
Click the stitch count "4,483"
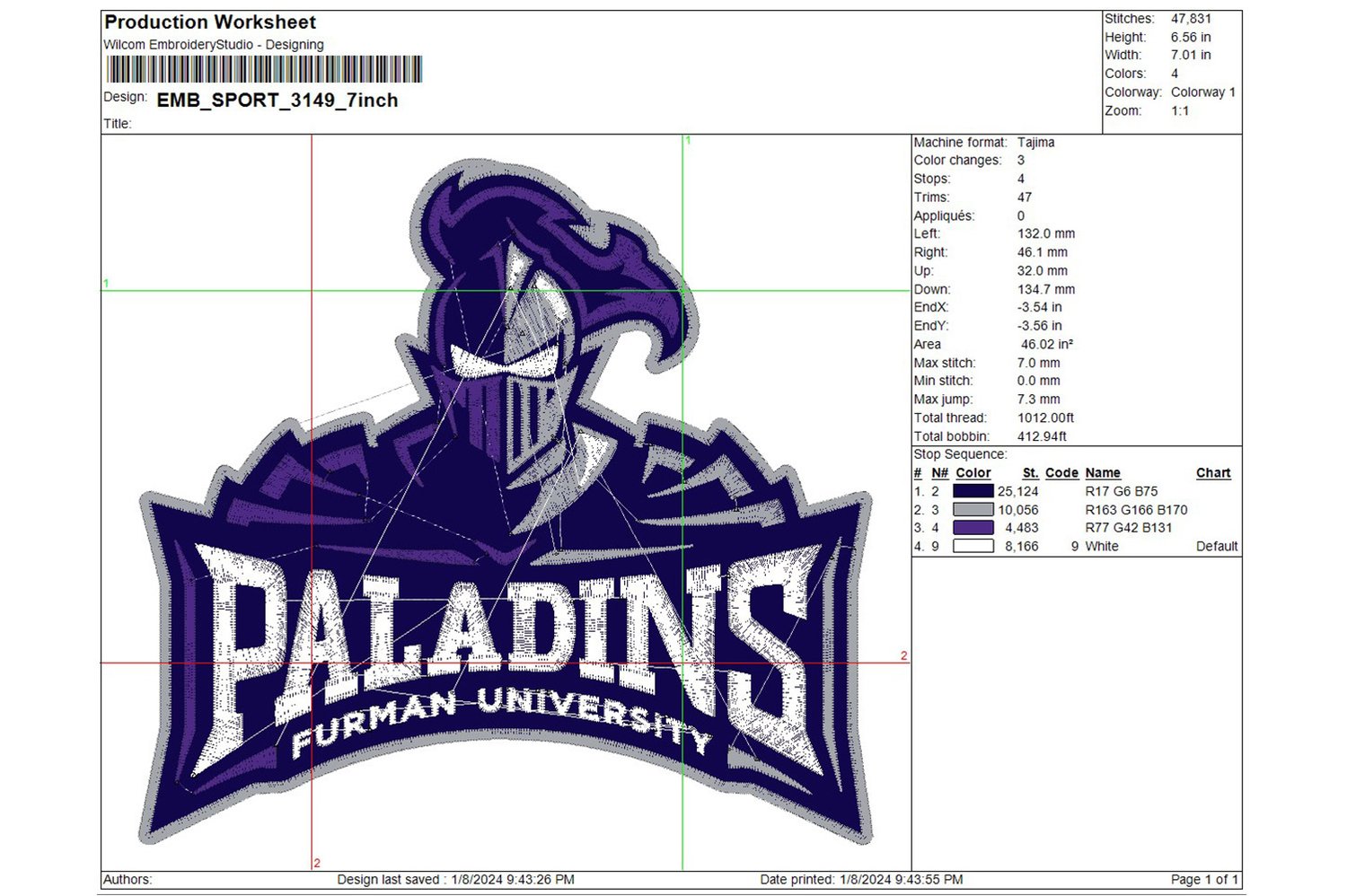(1022, 528)
